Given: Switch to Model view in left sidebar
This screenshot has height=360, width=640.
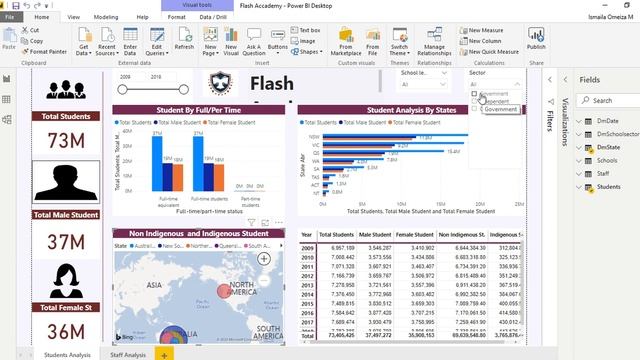Looking at the screenshot, I should [x=7, y=120].
